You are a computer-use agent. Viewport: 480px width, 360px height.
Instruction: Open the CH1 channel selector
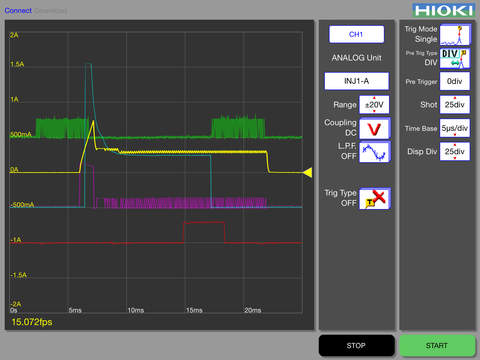356,34
